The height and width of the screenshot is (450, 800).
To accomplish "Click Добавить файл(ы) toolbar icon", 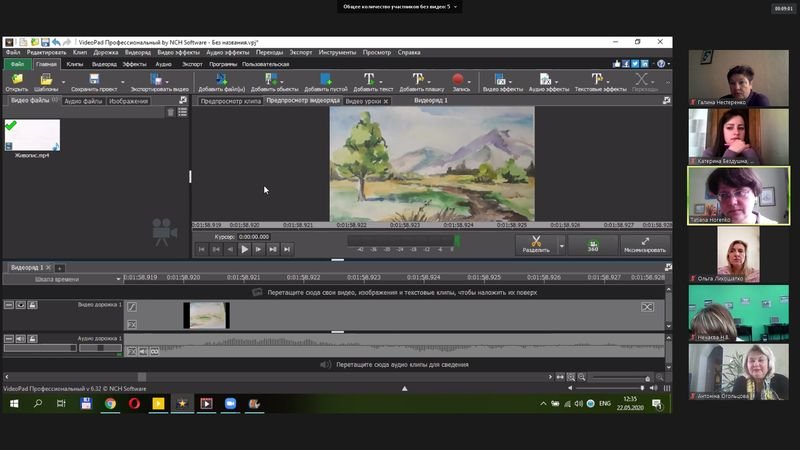I will 220,80.
